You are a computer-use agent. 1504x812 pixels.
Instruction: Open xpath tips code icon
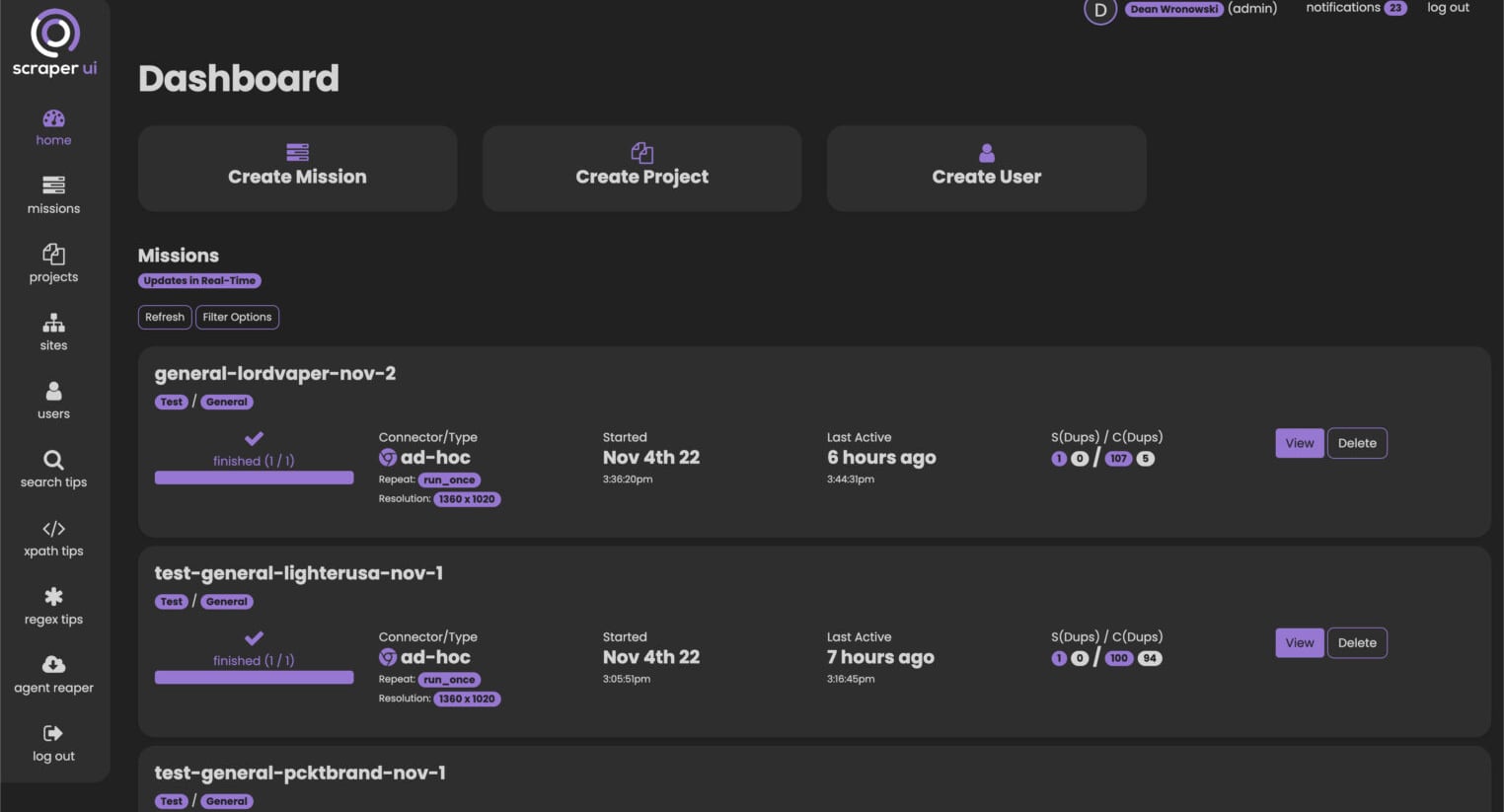(x=53, y=529)
